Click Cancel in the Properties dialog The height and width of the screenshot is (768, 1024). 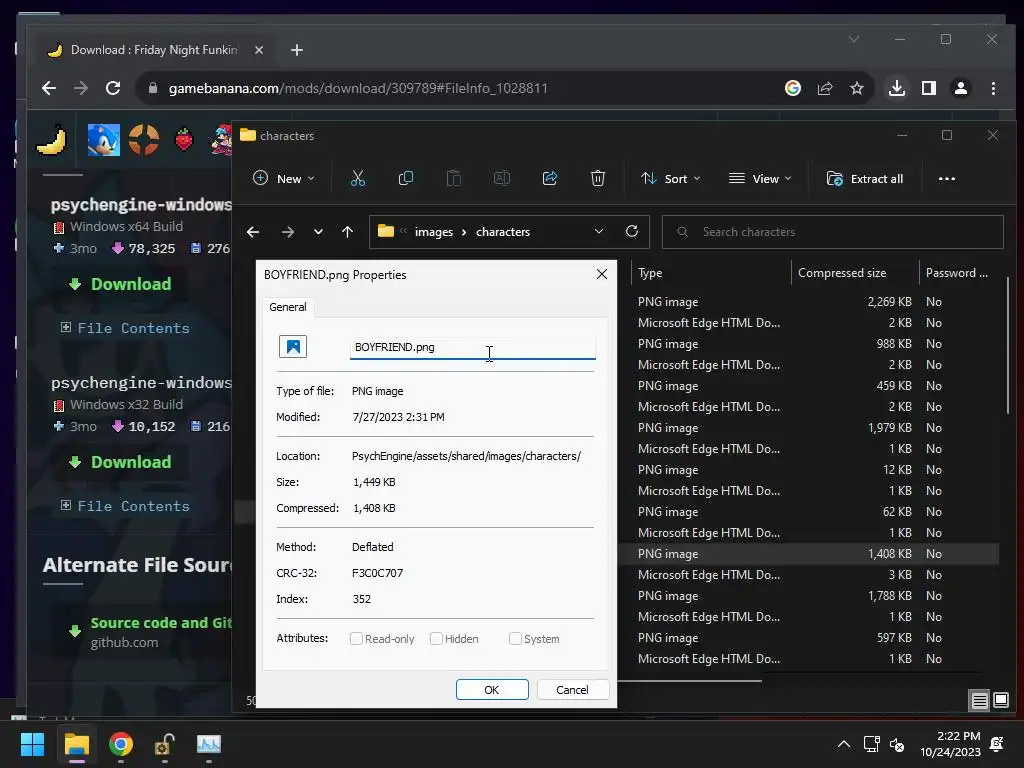(x=572, y=690)
